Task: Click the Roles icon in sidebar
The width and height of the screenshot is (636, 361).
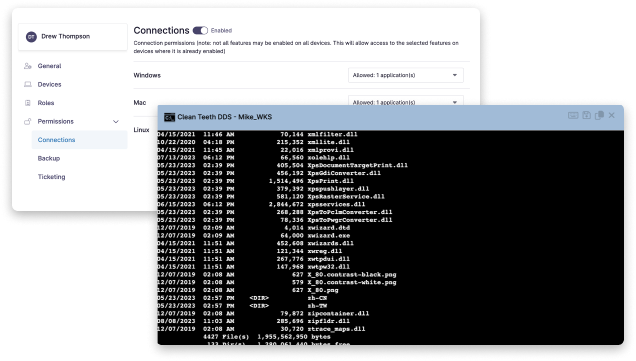Action: 28,103
